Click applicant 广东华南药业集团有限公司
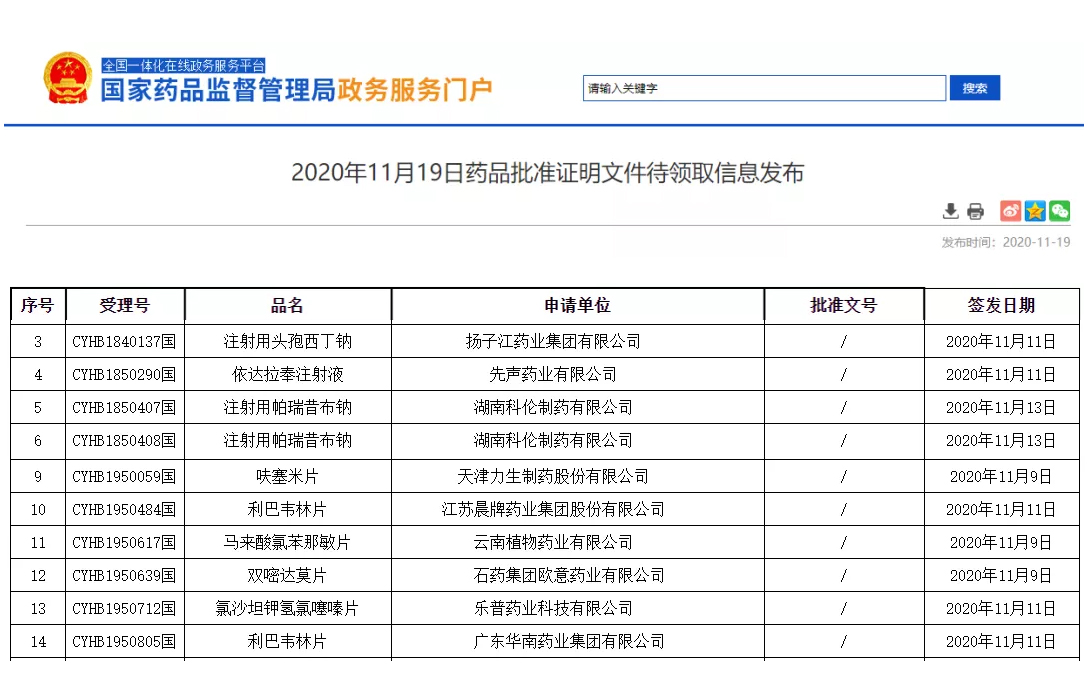This screenshot has width=1090, height=676. pos(569,641)
